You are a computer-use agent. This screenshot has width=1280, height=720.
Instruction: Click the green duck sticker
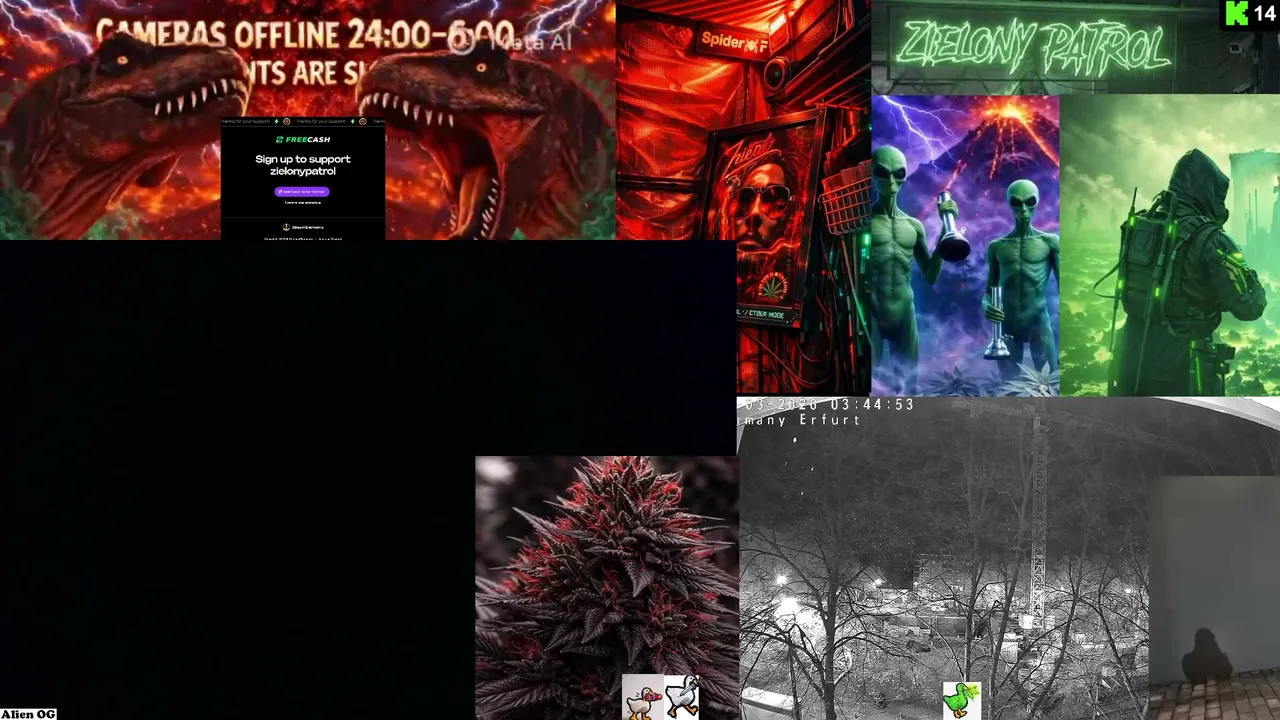[x=961, y=700]
